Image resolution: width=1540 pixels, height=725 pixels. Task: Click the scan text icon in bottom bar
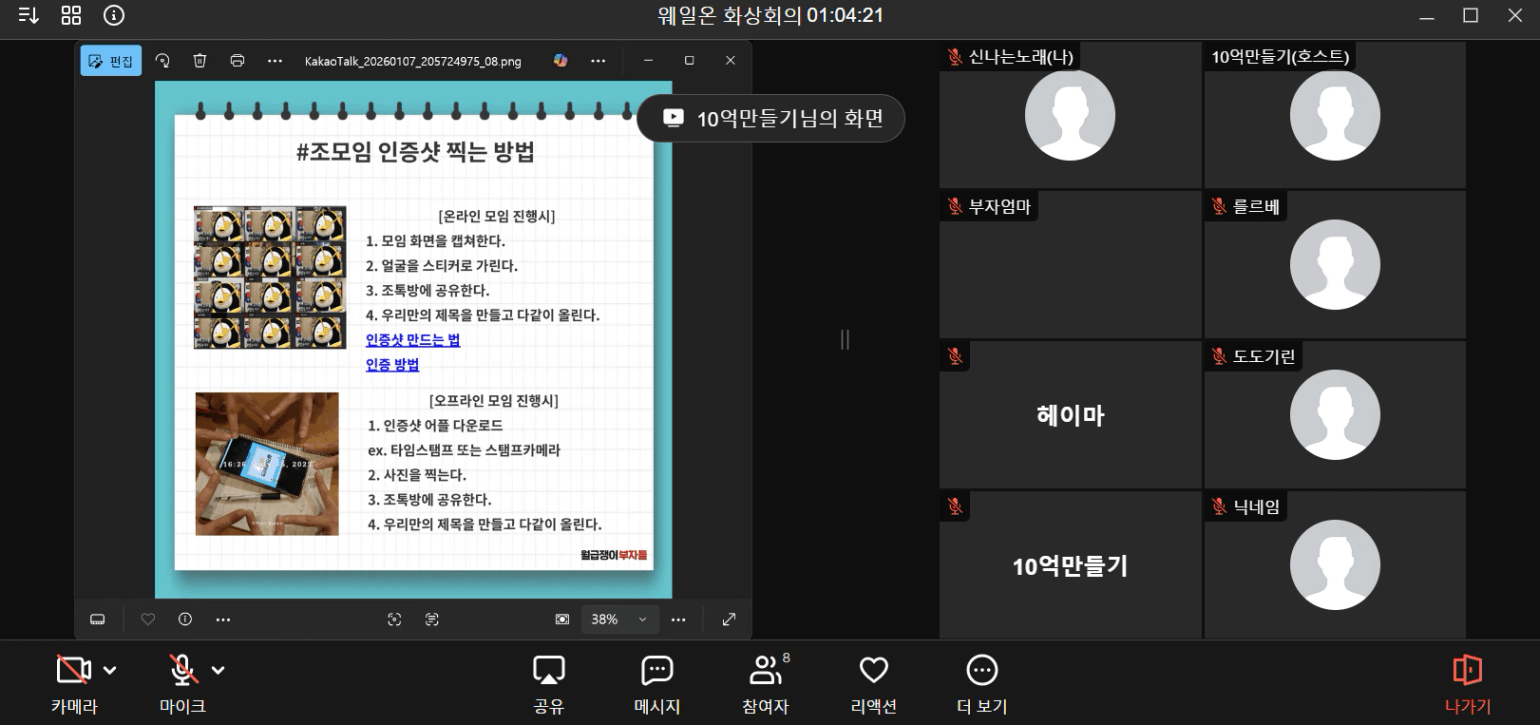[432, 619]
